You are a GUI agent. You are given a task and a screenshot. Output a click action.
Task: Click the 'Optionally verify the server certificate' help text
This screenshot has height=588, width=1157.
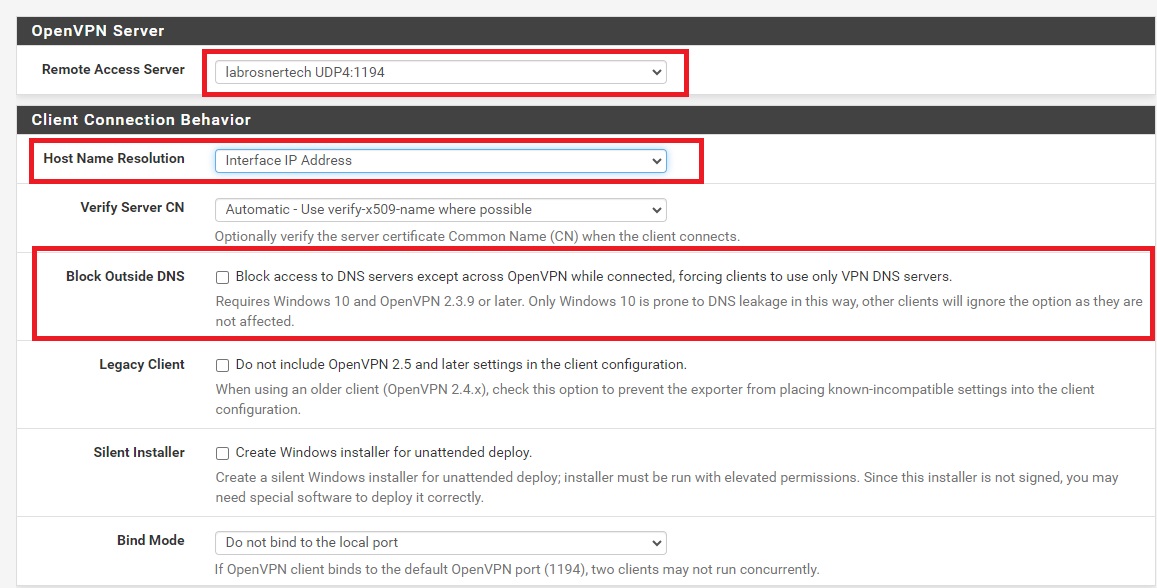click(x=477, y=237)
